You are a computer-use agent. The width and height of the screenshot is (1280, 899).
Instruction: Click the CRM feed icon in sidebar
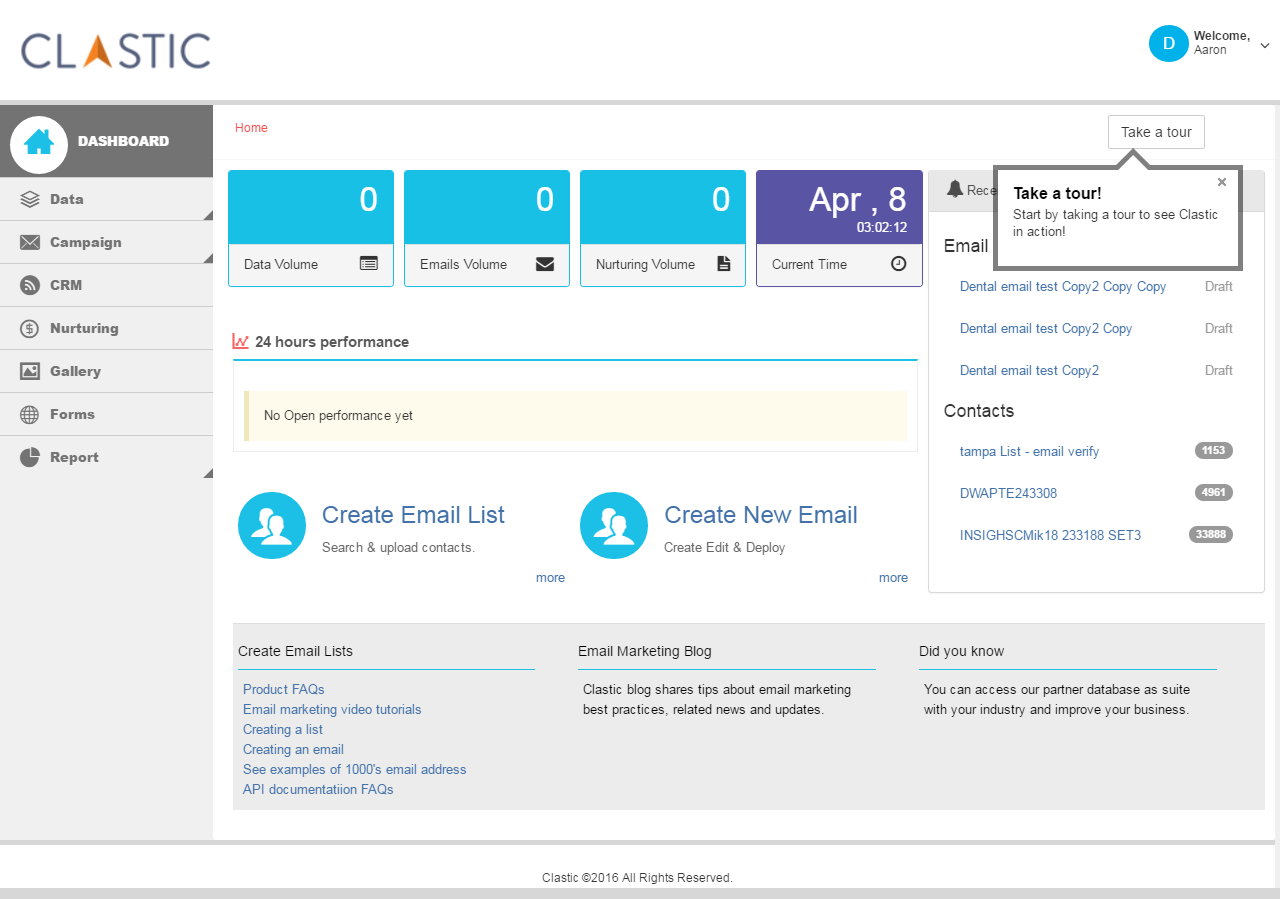[x=30, y=285]
